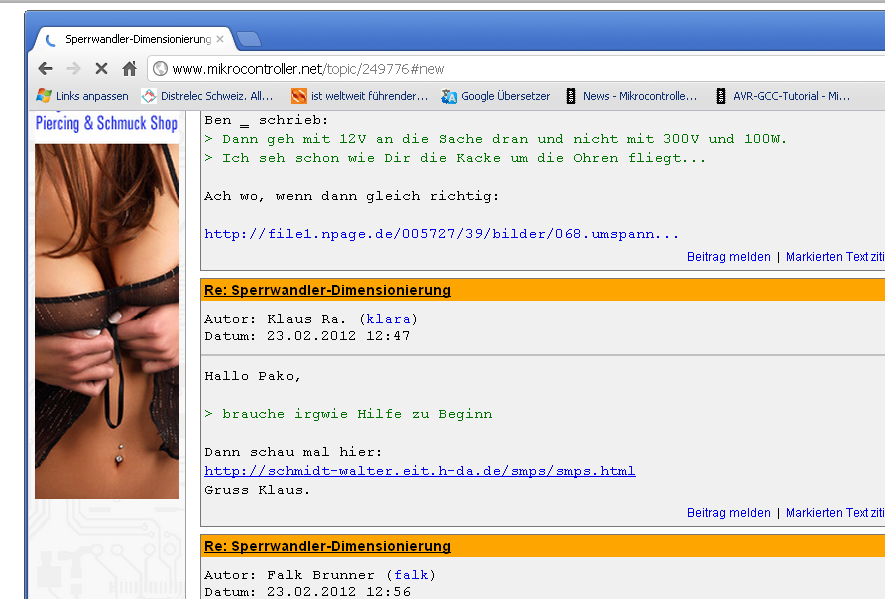Open the 'ist weltweit führender' bookmark
The height and width of the screenshot is (599, 885).
pos(359,96)
